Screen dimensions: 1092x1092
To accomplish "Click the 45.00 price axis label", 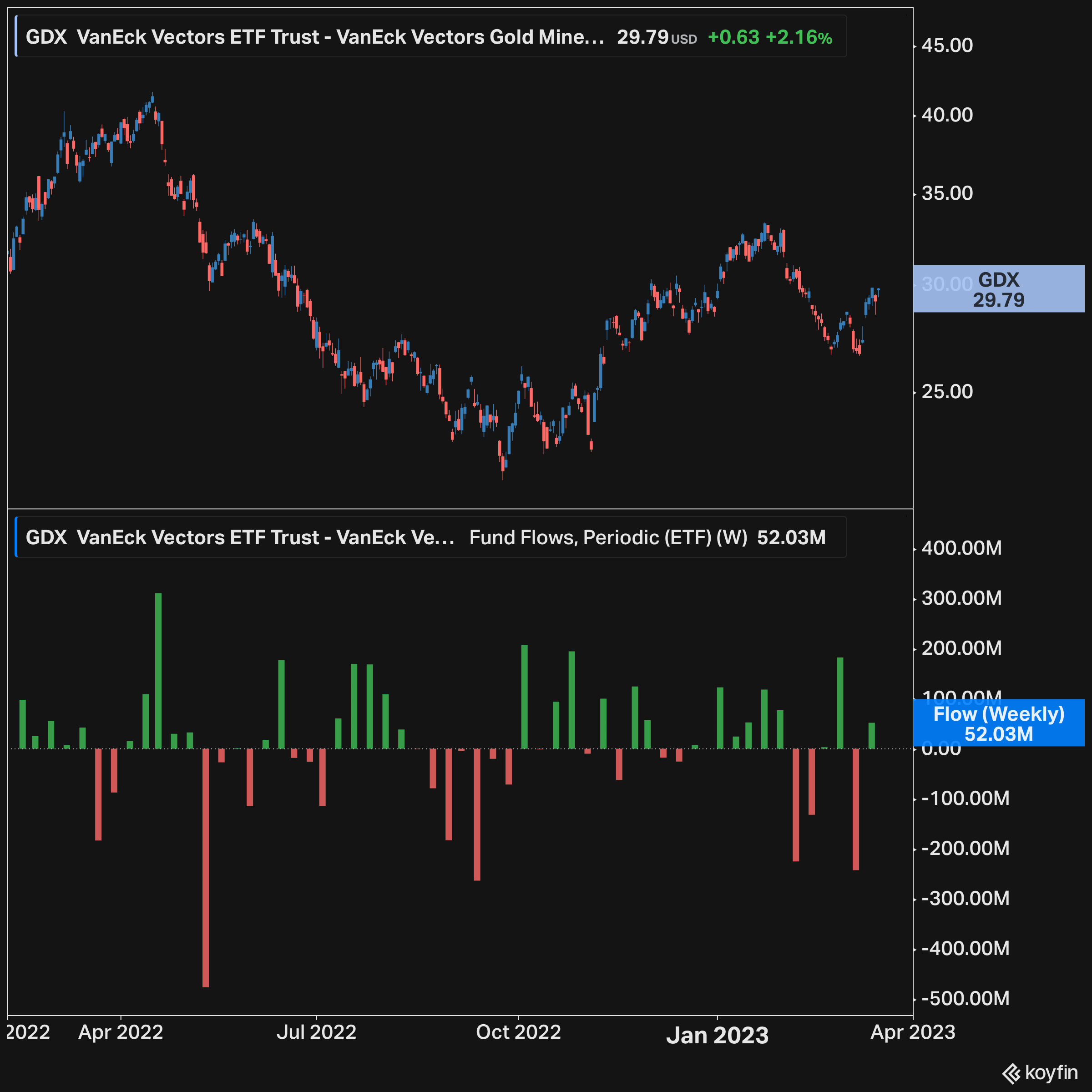I will 947,45.
